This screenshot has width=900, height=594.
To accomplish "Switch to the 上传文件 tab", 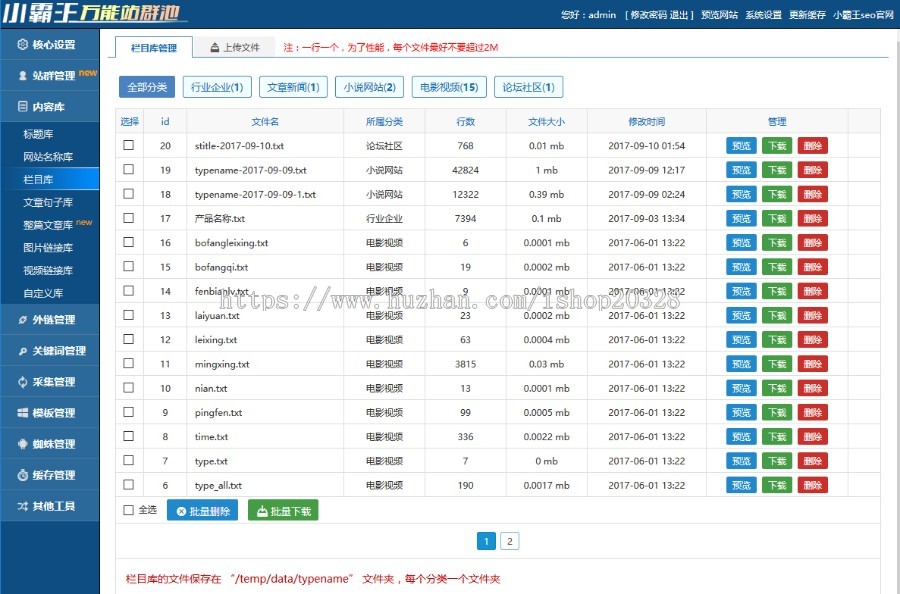I will click(x=235, y=47).
